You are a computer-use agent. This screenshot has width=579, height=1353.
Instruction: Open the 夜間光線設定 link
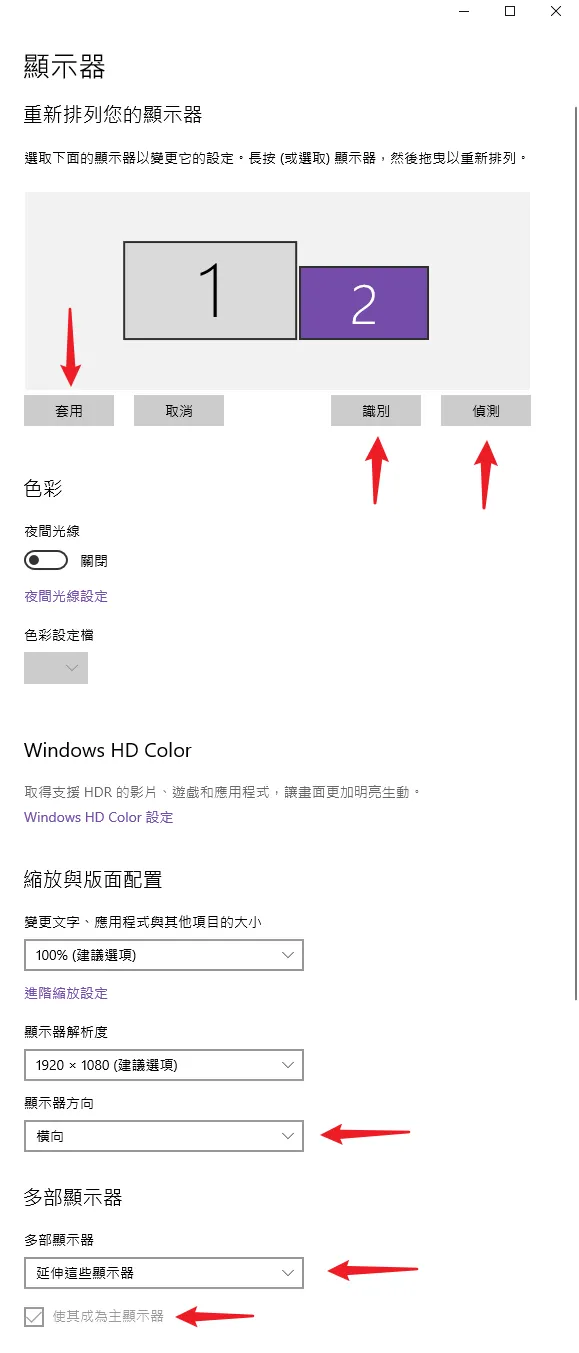66,596
